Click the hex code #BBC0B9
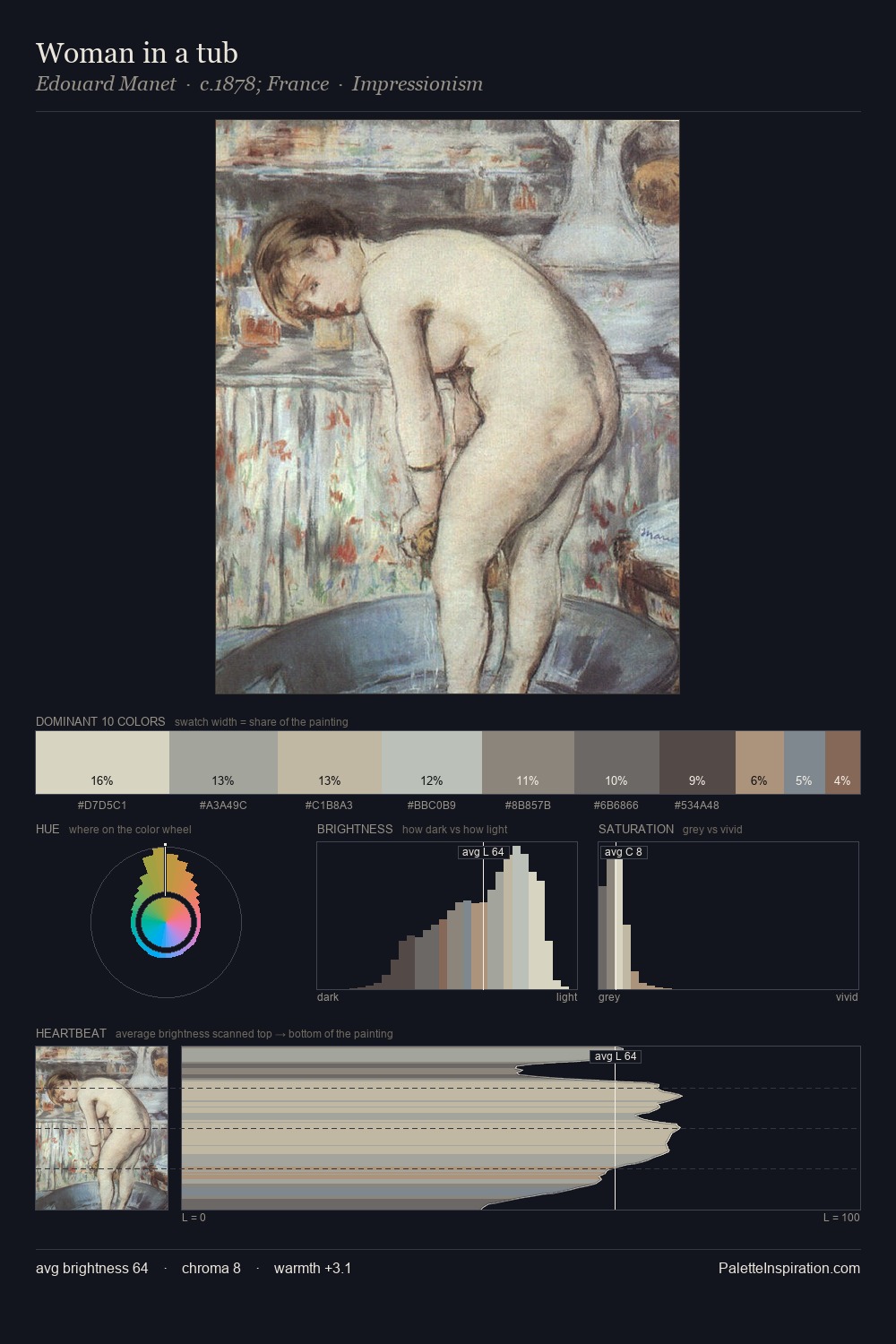This screenshot has width=896, height=1344. click(431, 806)
